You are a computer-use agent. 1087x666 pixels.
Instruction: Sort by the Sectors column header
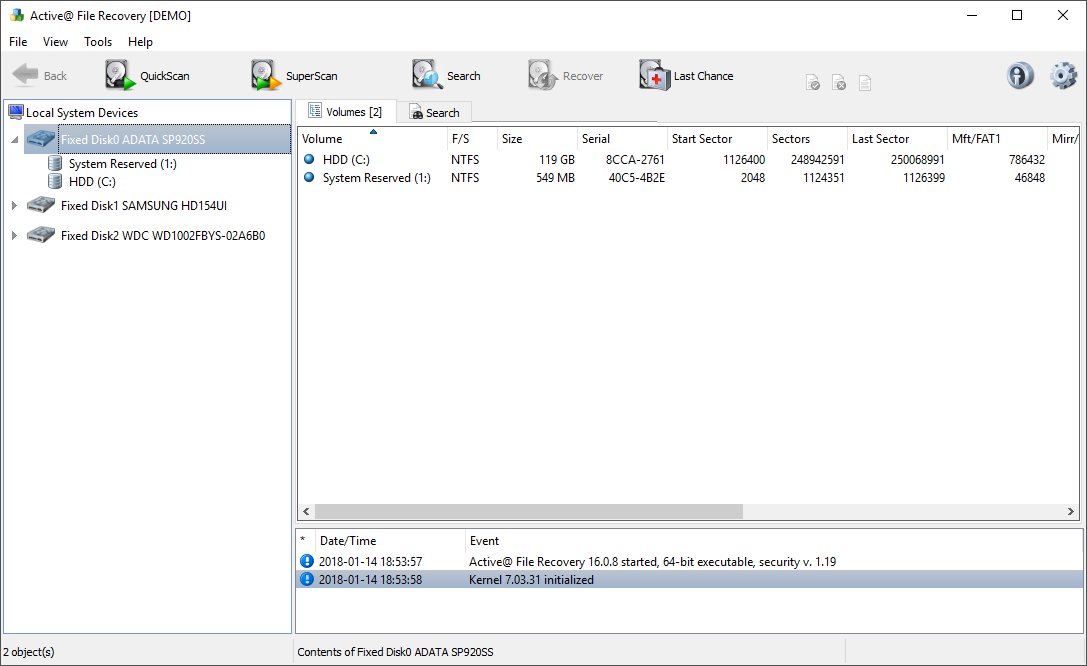pos(807,139)
